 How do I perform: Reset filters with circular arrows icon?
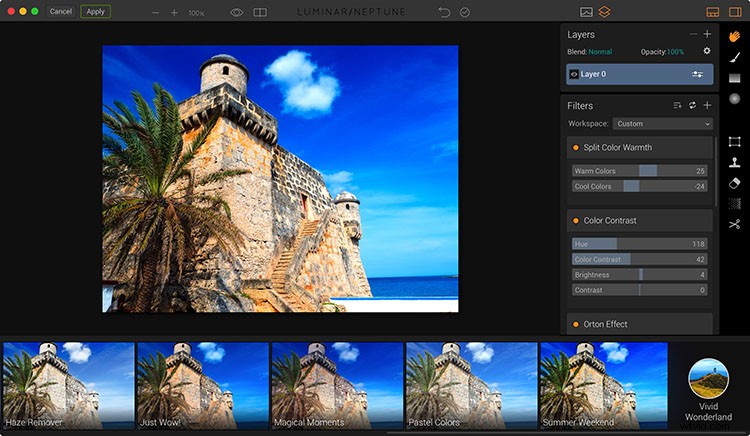(692, 105)
